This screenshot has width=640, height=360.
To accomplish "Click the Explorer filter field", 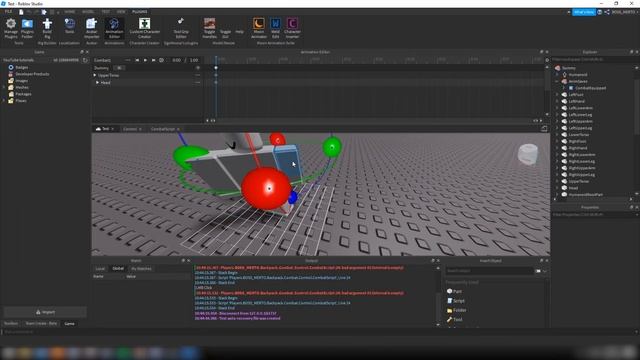I will (593, 59).
